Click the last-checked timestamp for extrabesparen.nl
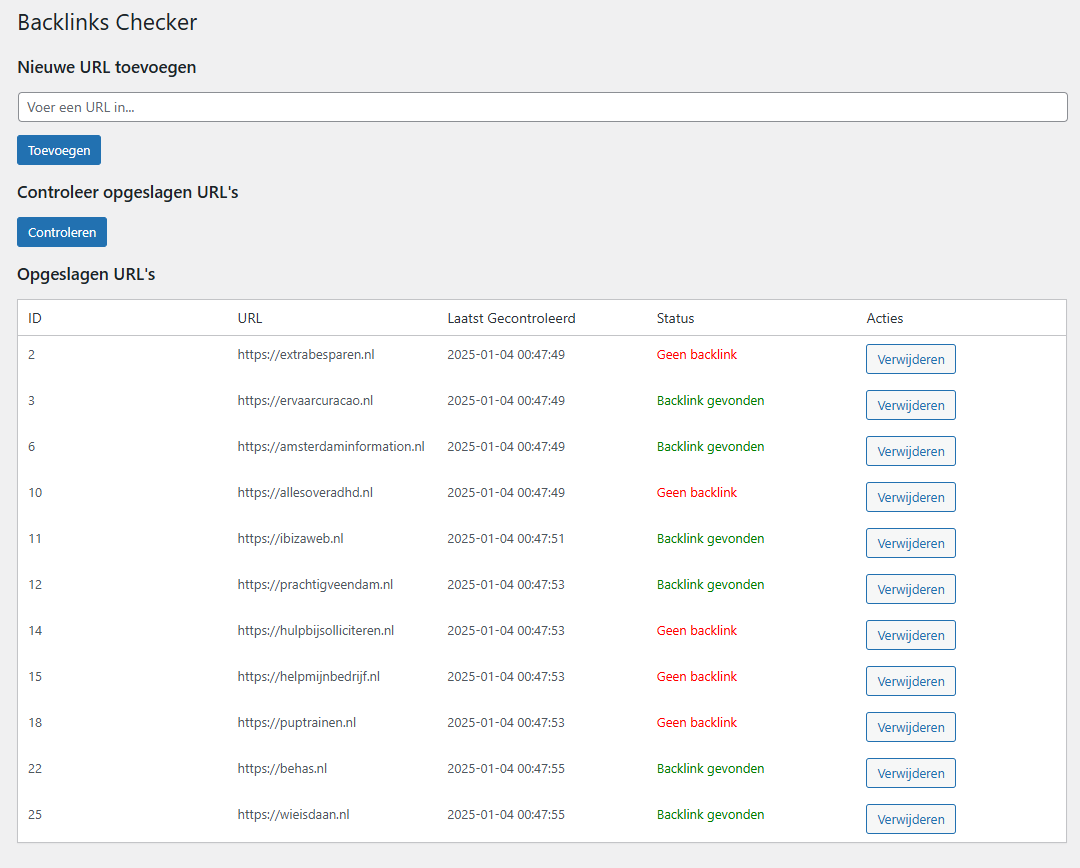The height and width of the screenshot is (868, 1080). tap(506, 355)
